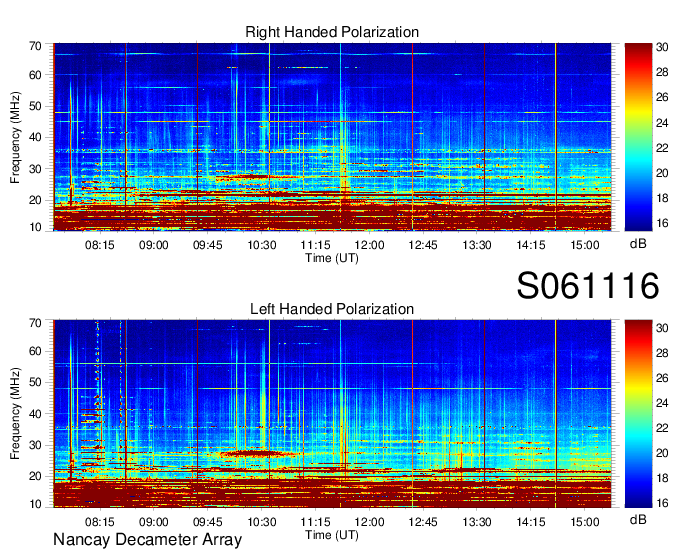Click the Right Handed plot dB color bar

[x=638, y=137]
